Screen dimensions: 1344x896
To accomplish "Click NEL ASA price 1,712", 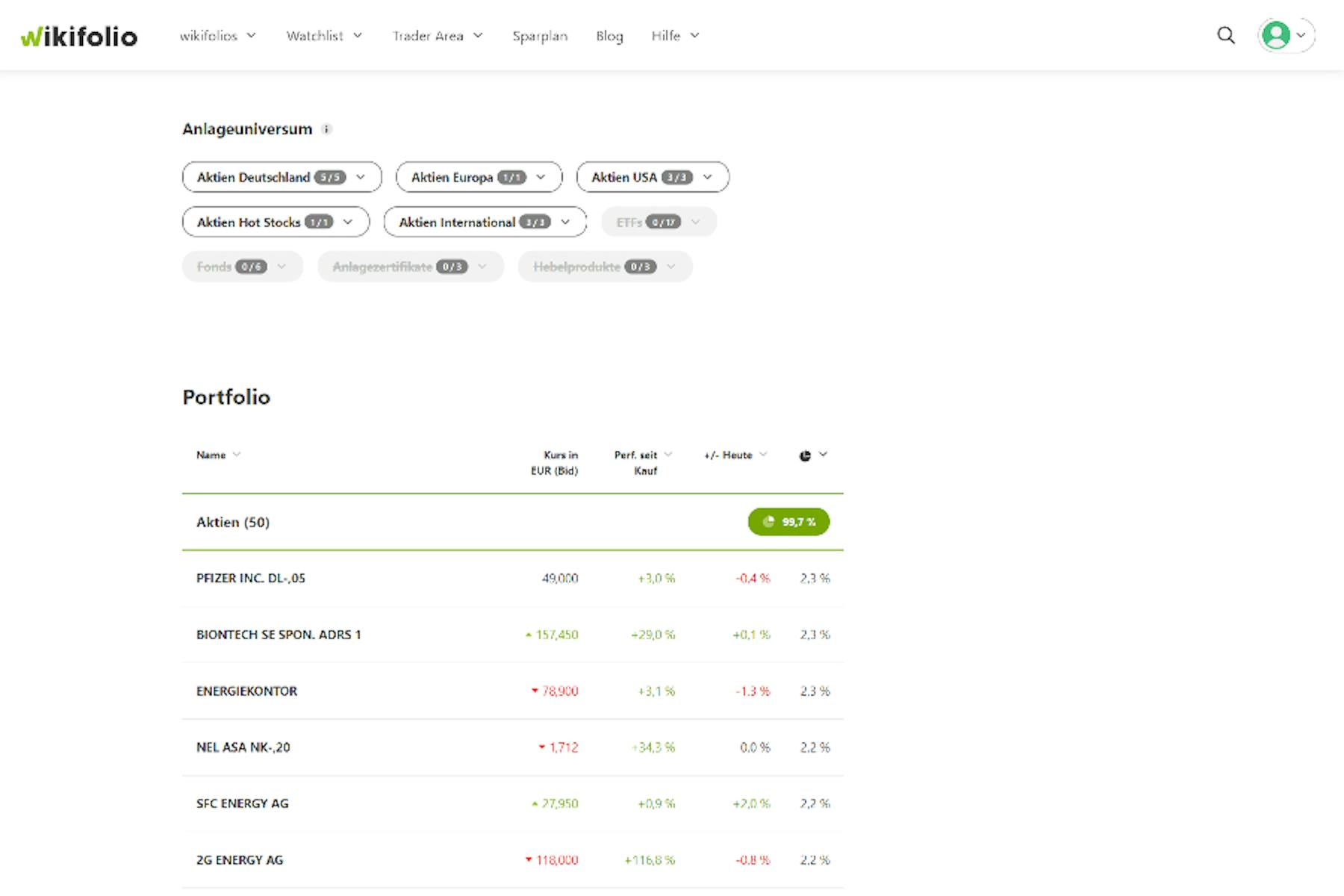I will (x=564, y=747).
